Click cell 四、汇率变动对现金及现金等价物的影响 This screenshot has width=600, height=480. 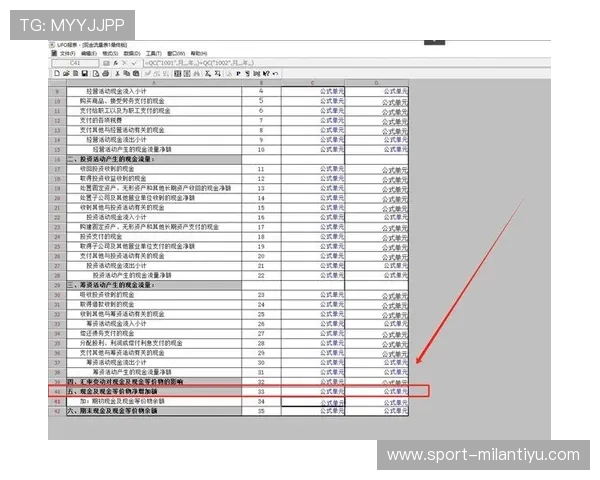point(154,382)
